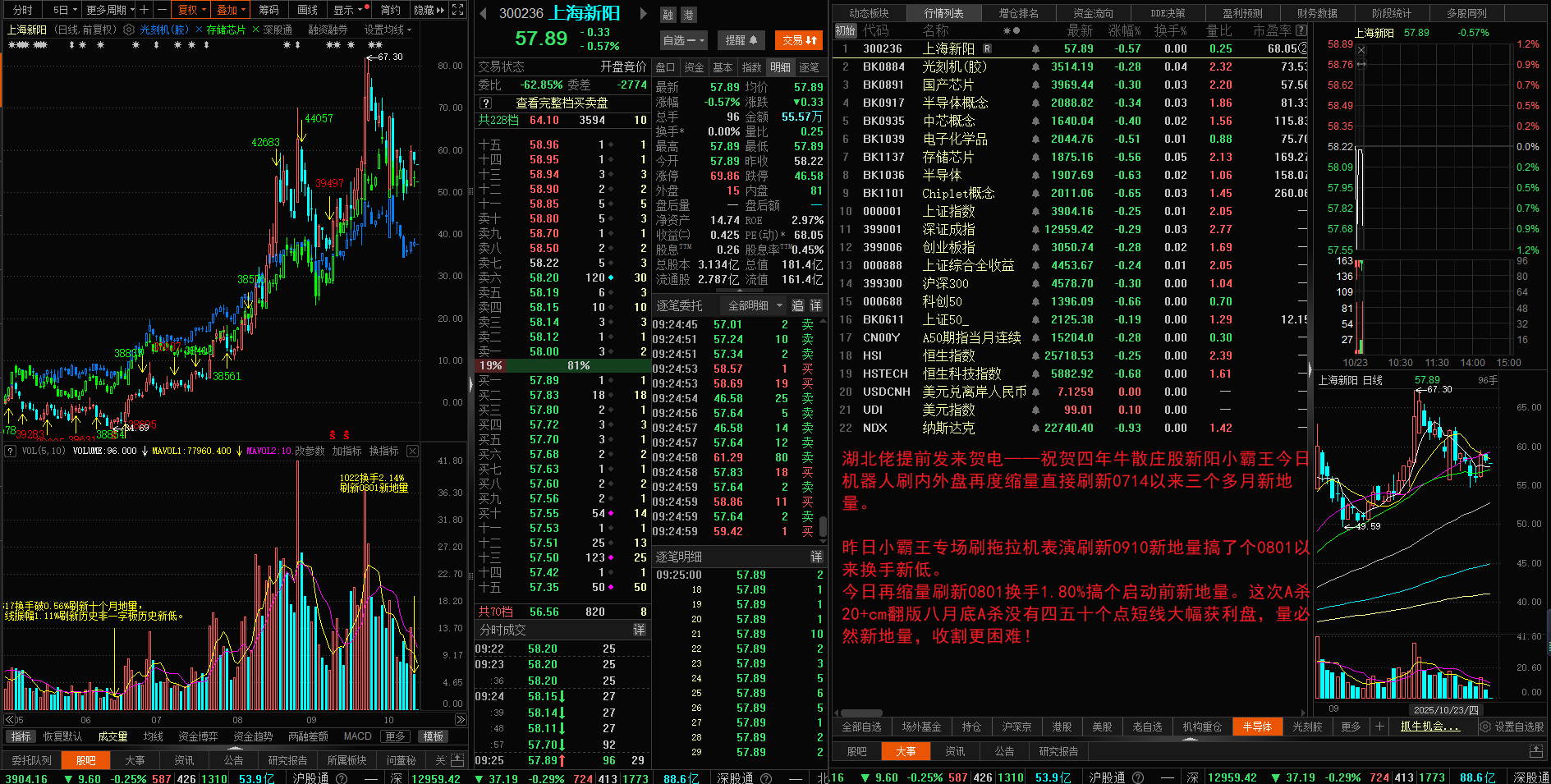This screenshot has width=1551, height=784.
Task: Open the 提醒 alert bell button
Action: pyautogui.click(x=741, y=39)
